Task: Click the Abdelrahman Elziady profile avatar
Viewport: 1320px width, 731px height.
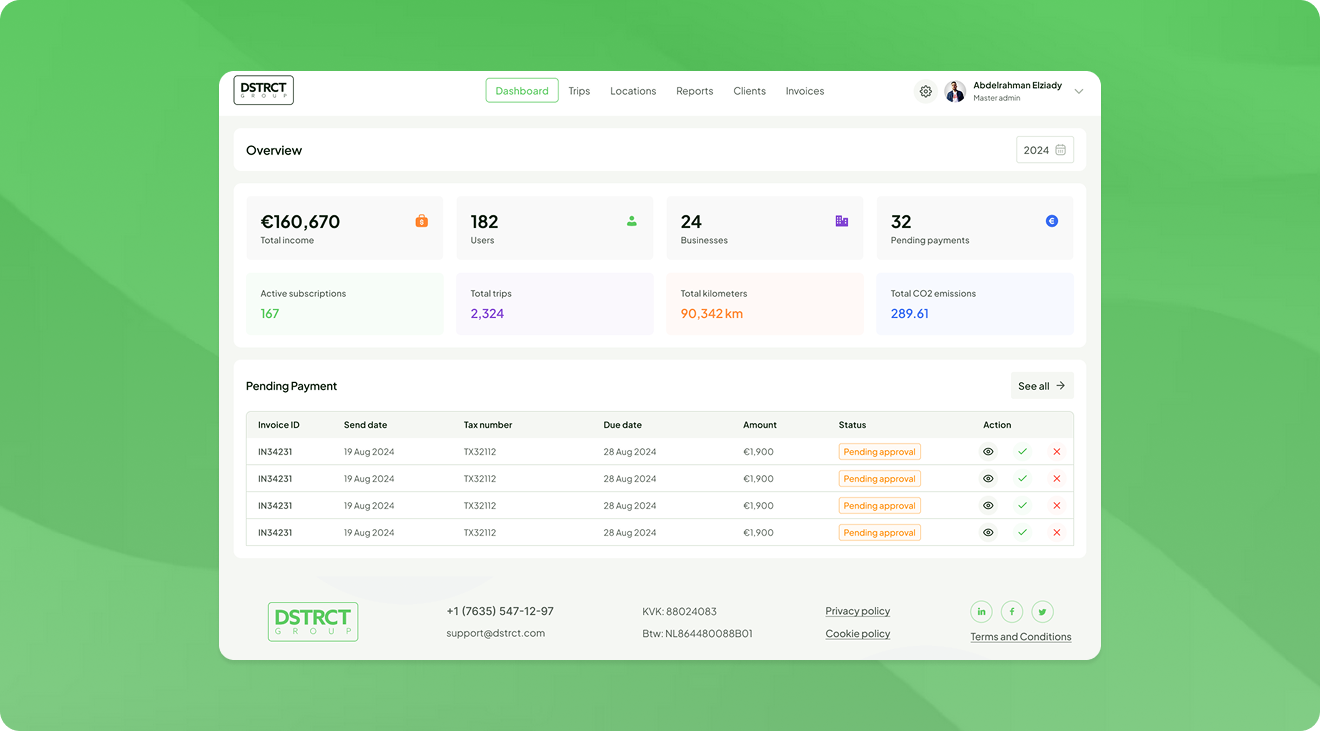Action: tap(955, 91)
